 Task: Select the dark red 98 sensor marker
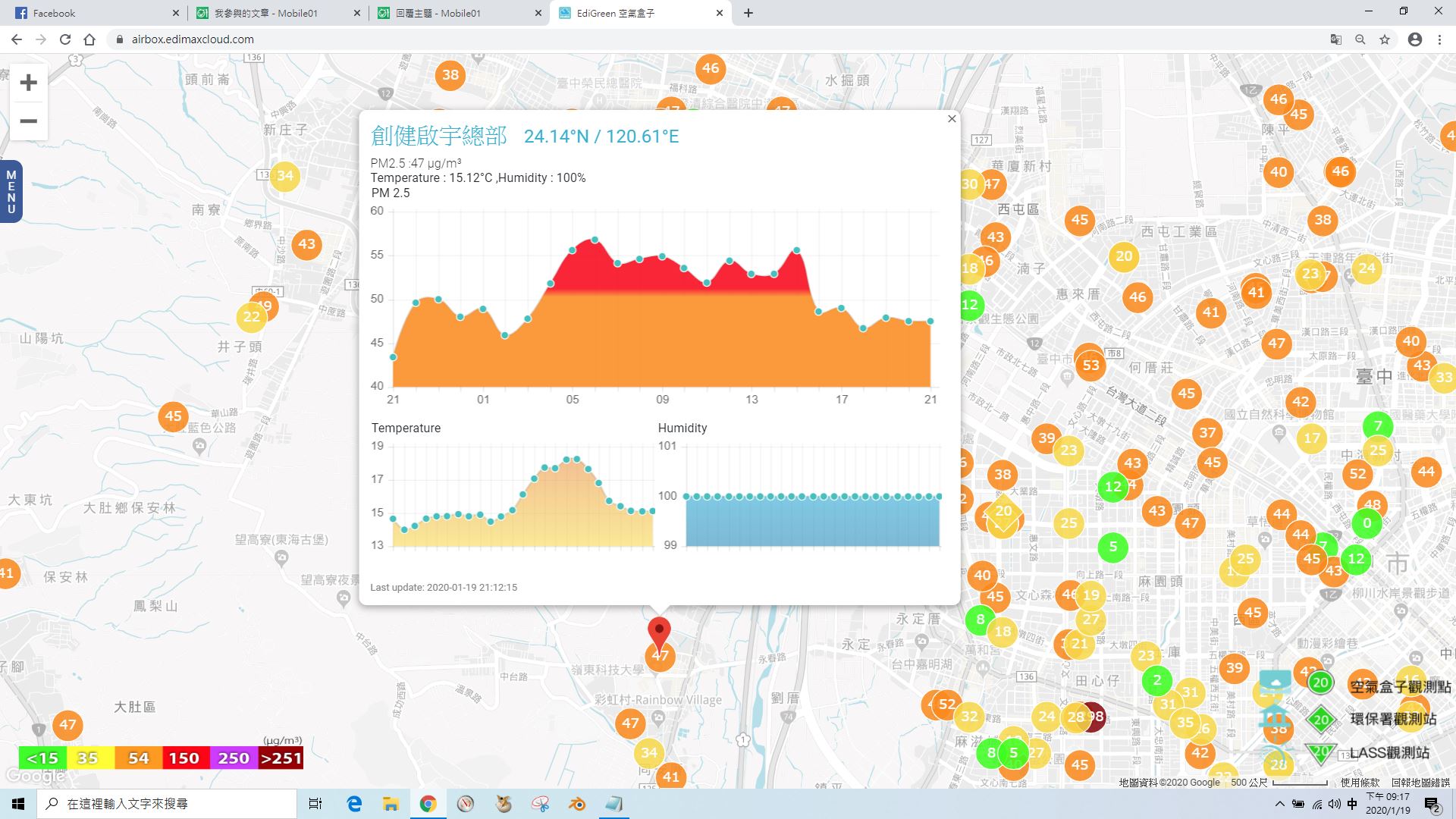coord(1096,717)
